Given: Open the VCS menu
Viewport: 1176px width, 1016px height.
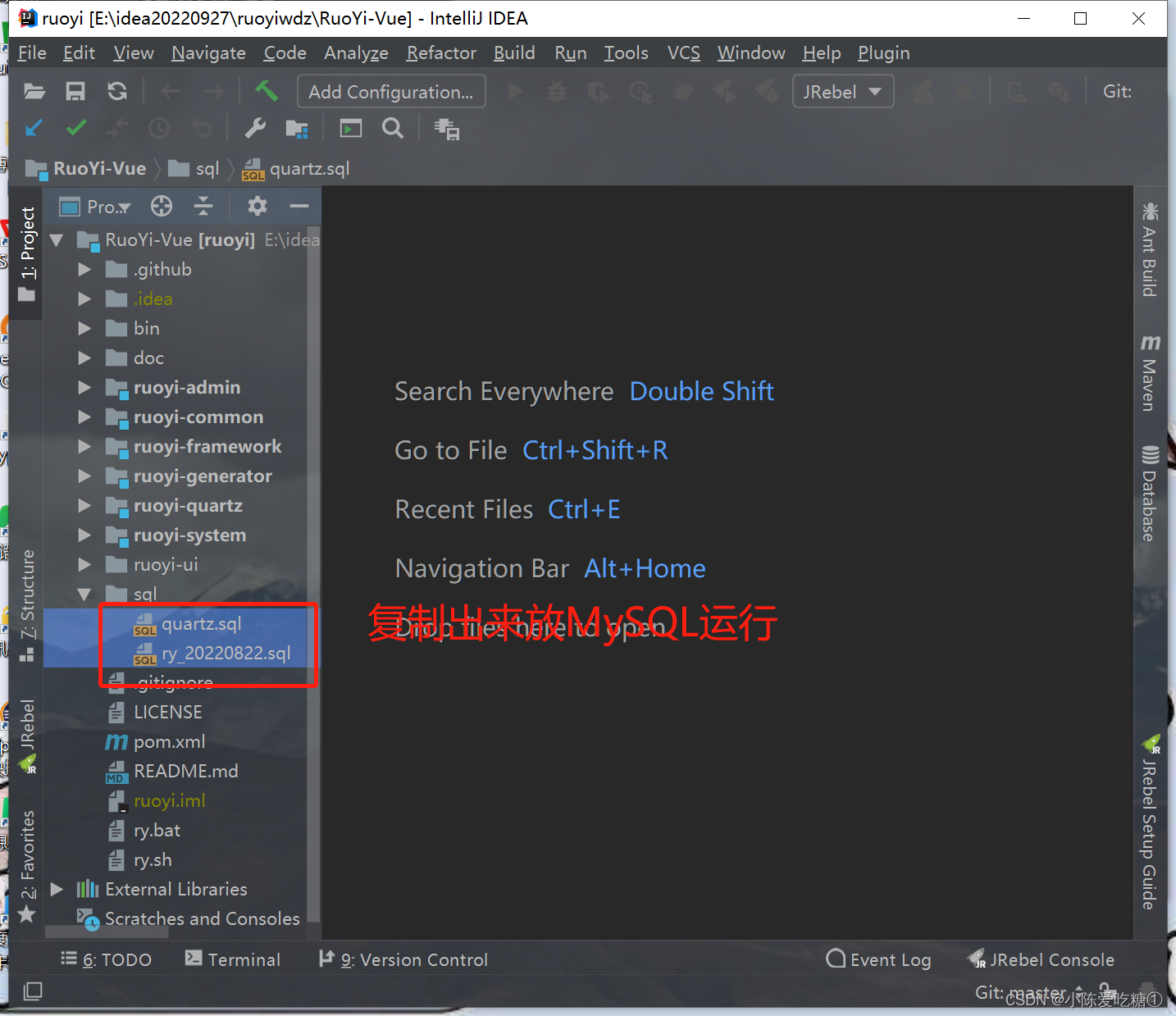Looking at the screenshot, I should point(683,52).
